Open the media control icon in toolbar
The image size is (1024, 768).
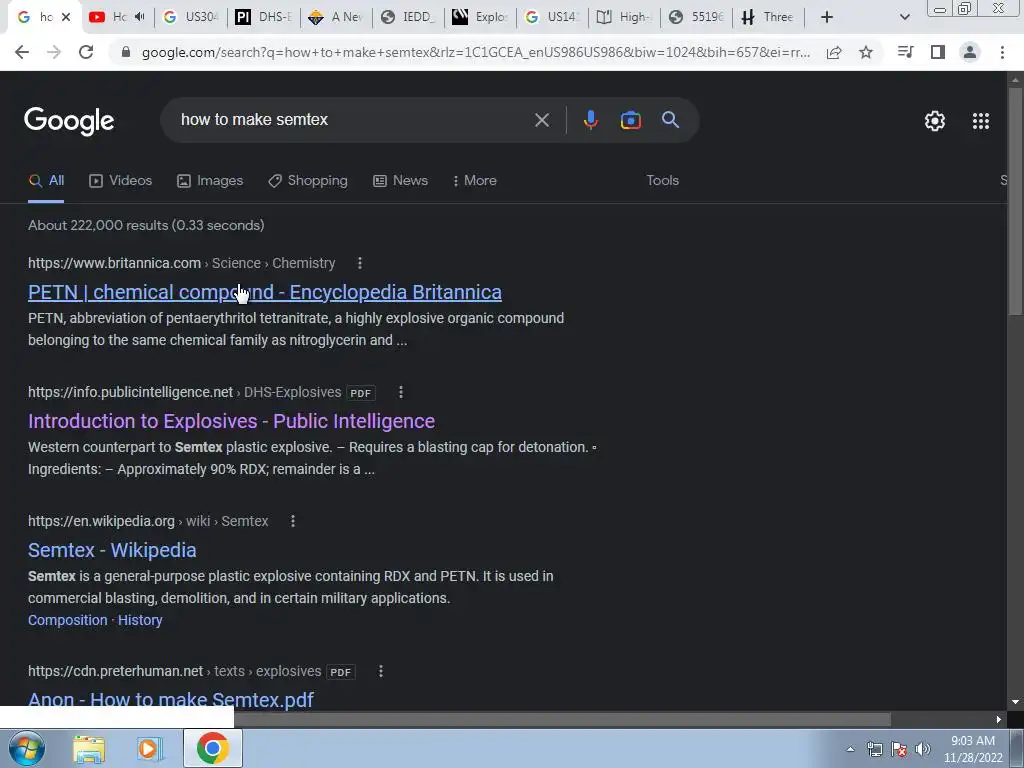coord(905,52)
